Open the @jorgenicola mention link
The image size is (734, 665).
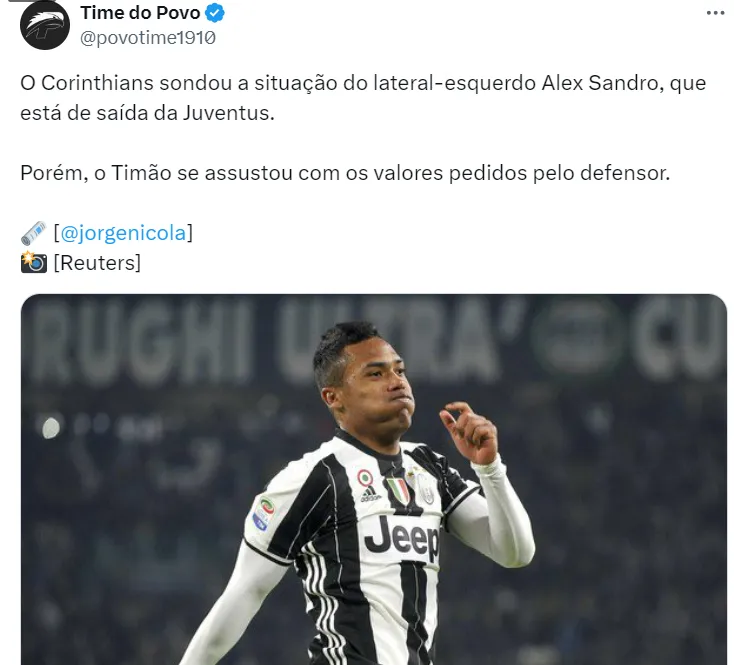[x=123, y=233]
